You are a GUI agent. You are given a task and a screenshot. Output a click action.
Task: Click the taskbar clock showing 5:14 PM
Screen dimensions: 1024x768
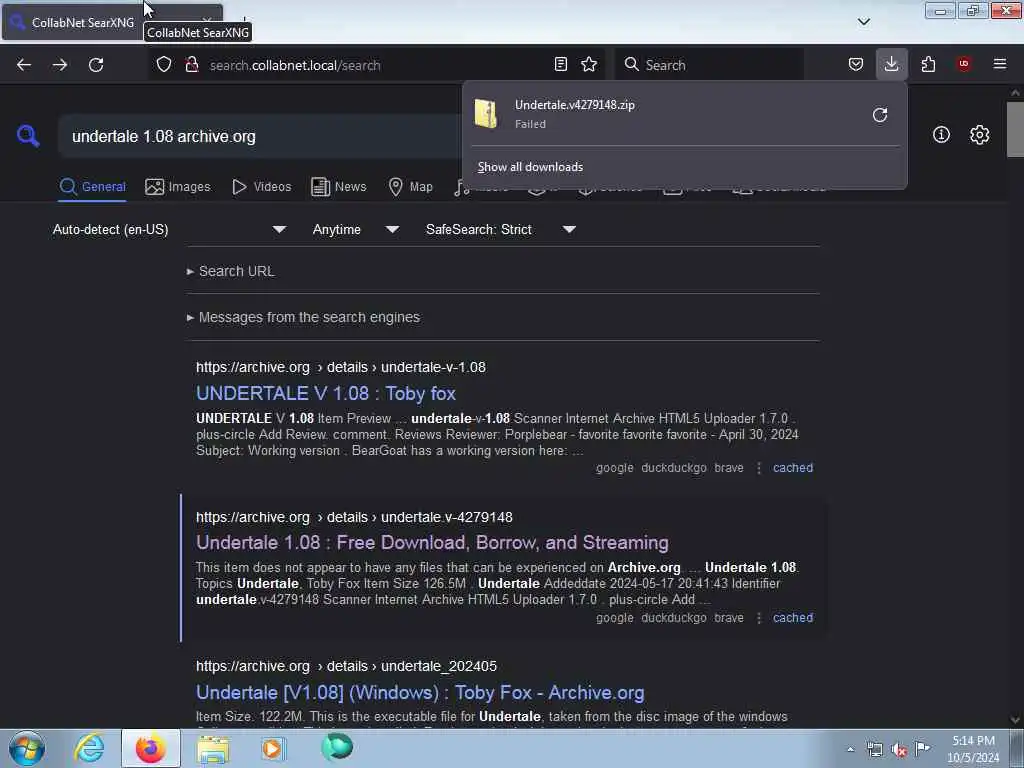[x=973, y=749]
